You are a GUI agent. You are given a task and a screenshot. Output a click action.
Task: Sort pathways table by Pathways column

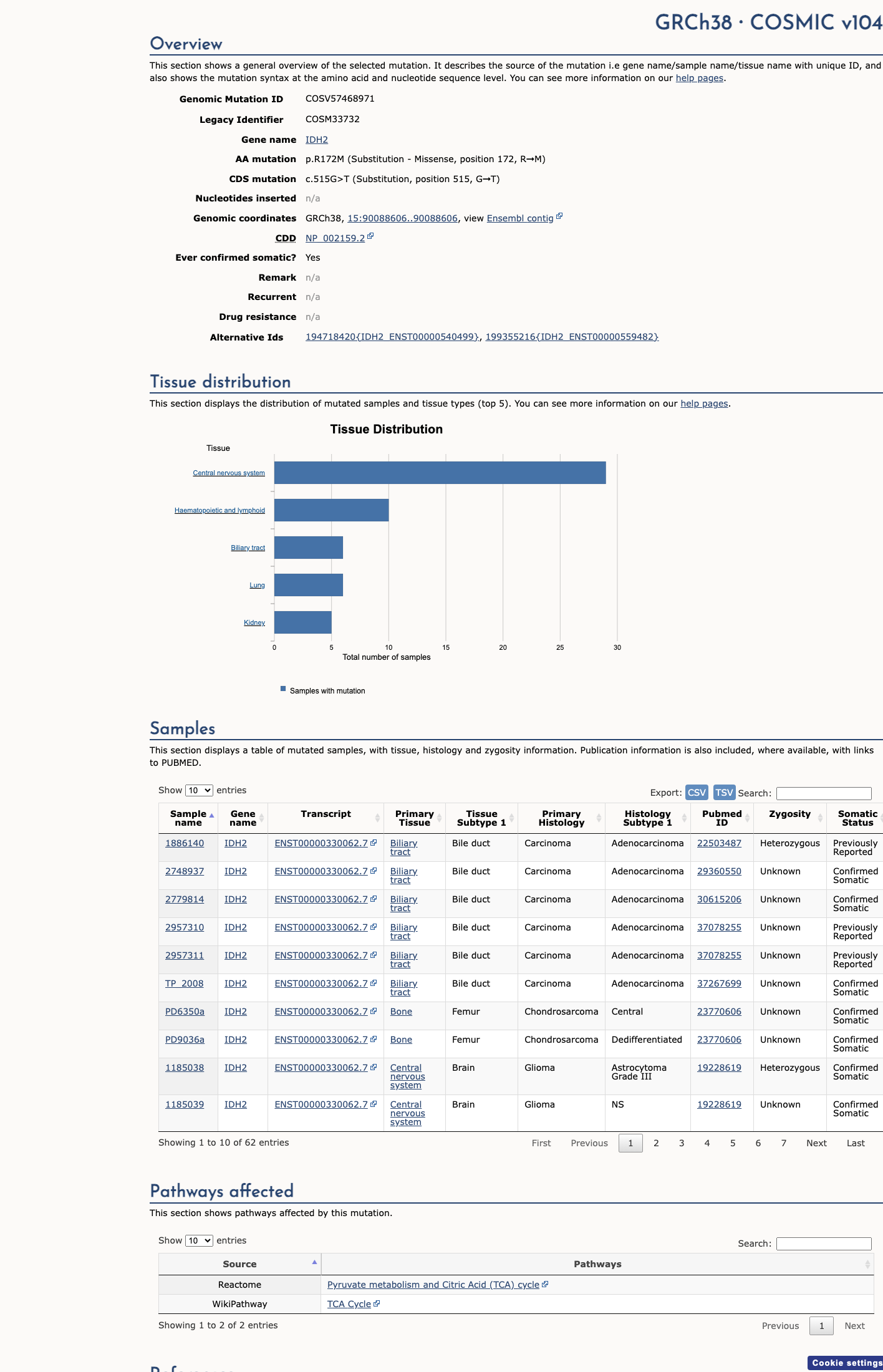click(x=867, y=1264)
